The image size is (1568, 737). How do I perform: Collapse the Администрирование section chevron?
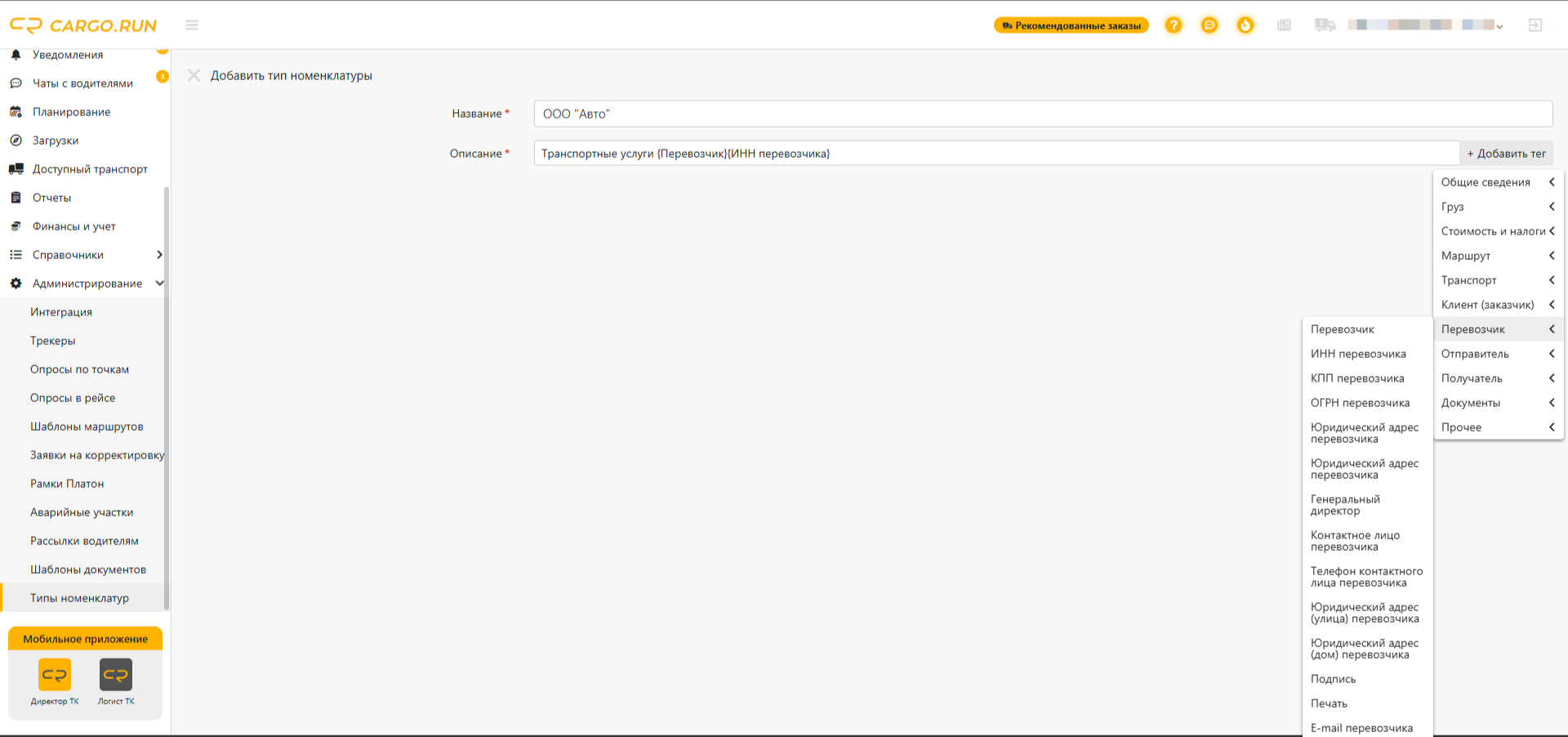159,284
